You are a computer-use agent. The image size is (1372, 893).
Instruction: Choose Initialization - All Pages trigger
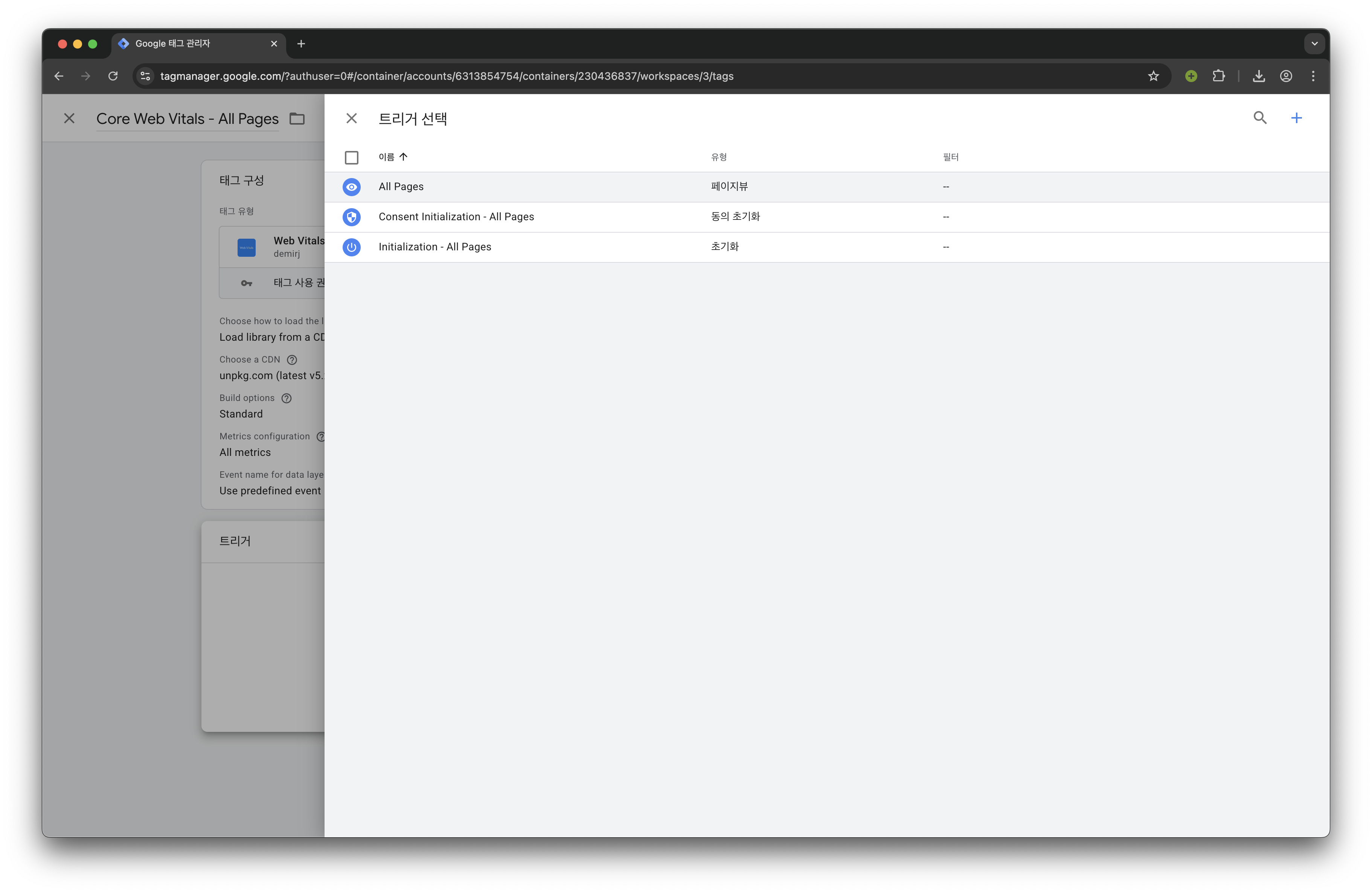pos(434,247)
